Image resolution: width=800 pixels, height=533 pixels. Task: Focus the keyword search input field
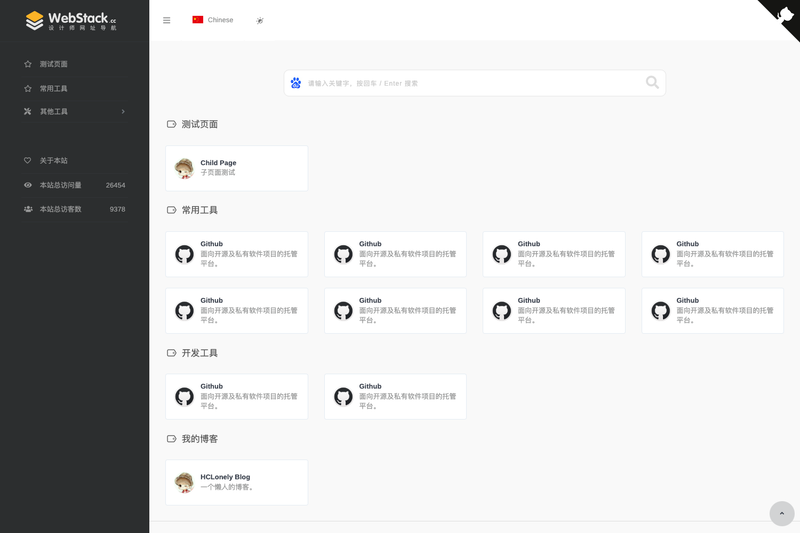(474, 83)
